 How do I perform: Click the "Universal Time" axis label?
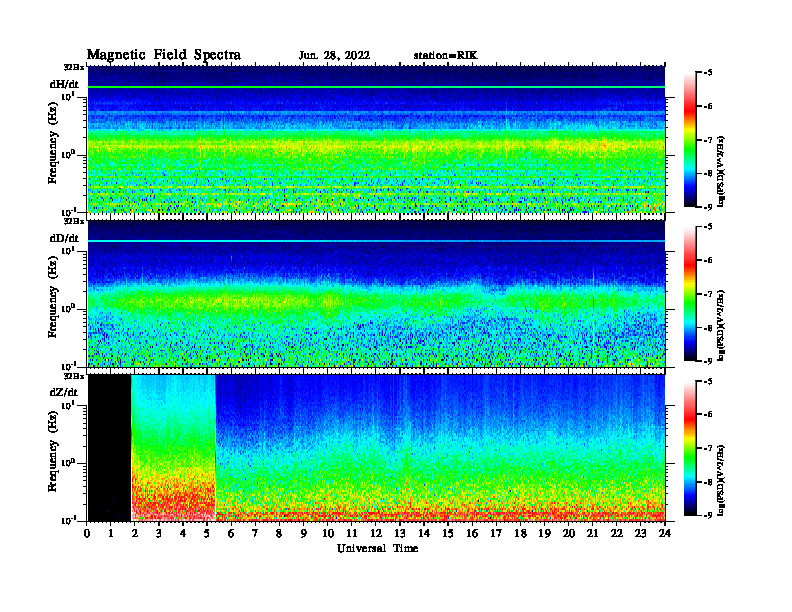377,548
